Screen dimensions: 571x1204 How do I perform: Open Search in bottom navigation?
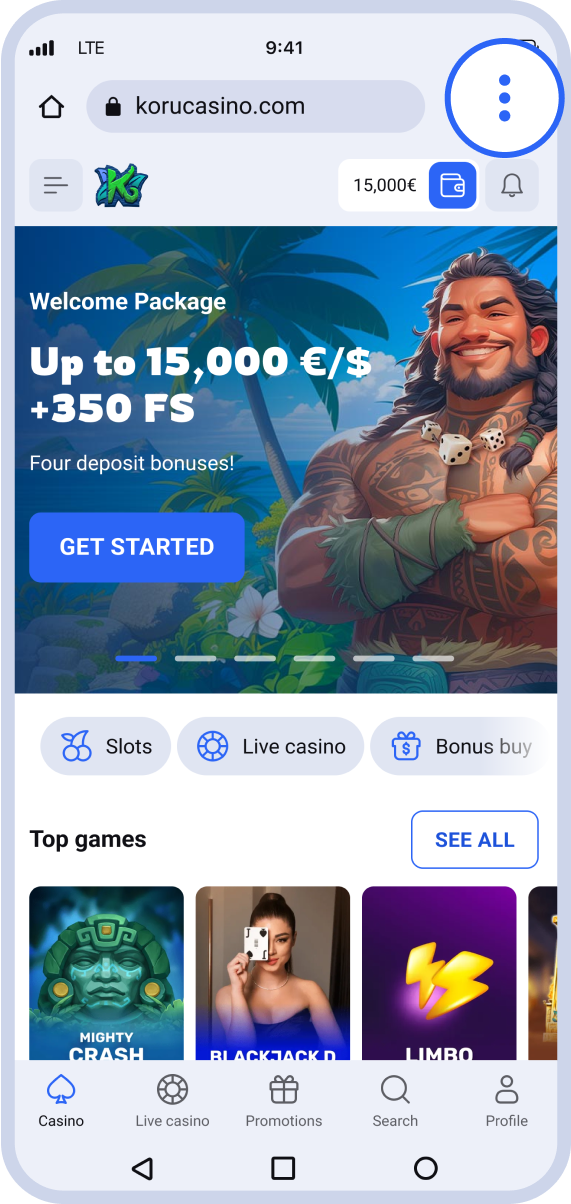coord(395,1102)
